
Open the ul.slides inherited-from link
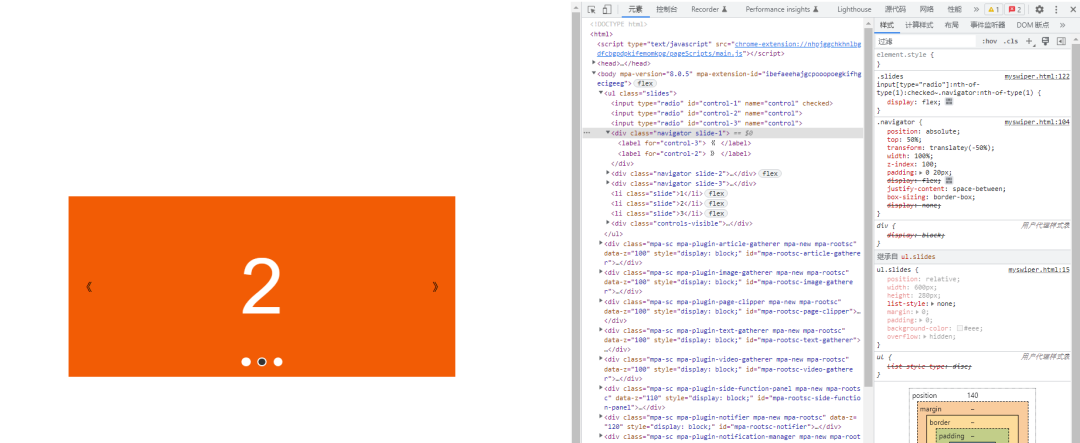coord(916,257)
